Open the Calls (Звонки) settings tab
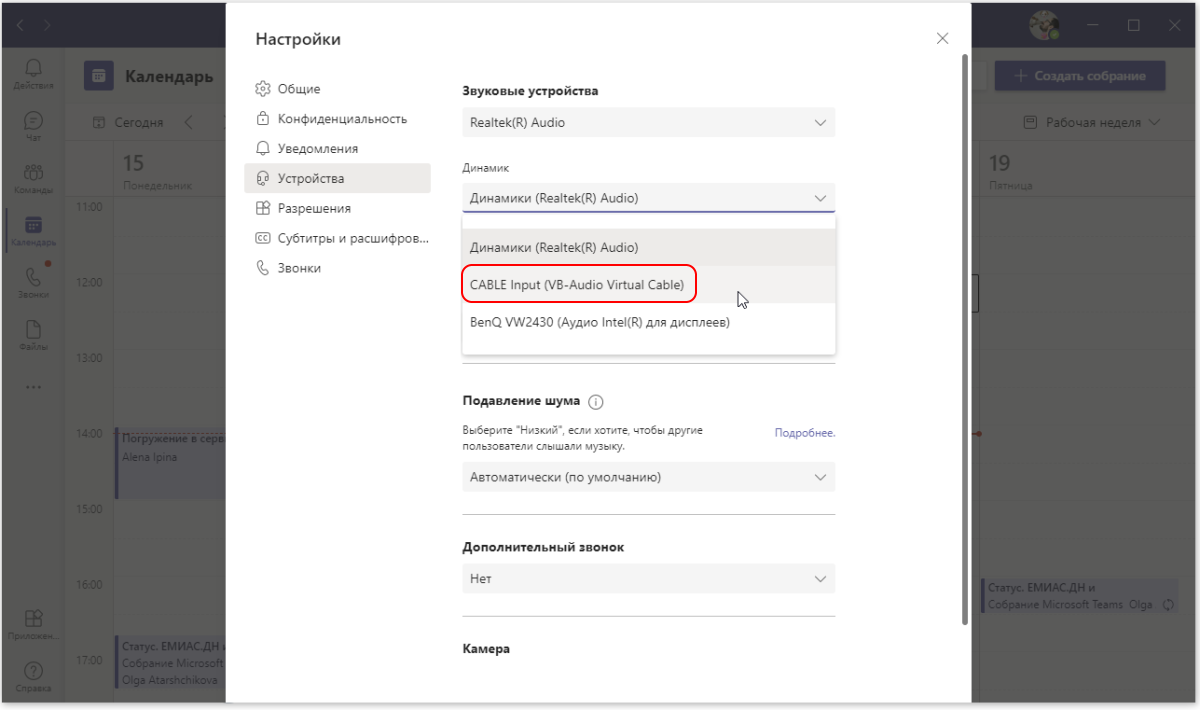This screenshot has width=1200, height=710. click(x=337, y=268)
